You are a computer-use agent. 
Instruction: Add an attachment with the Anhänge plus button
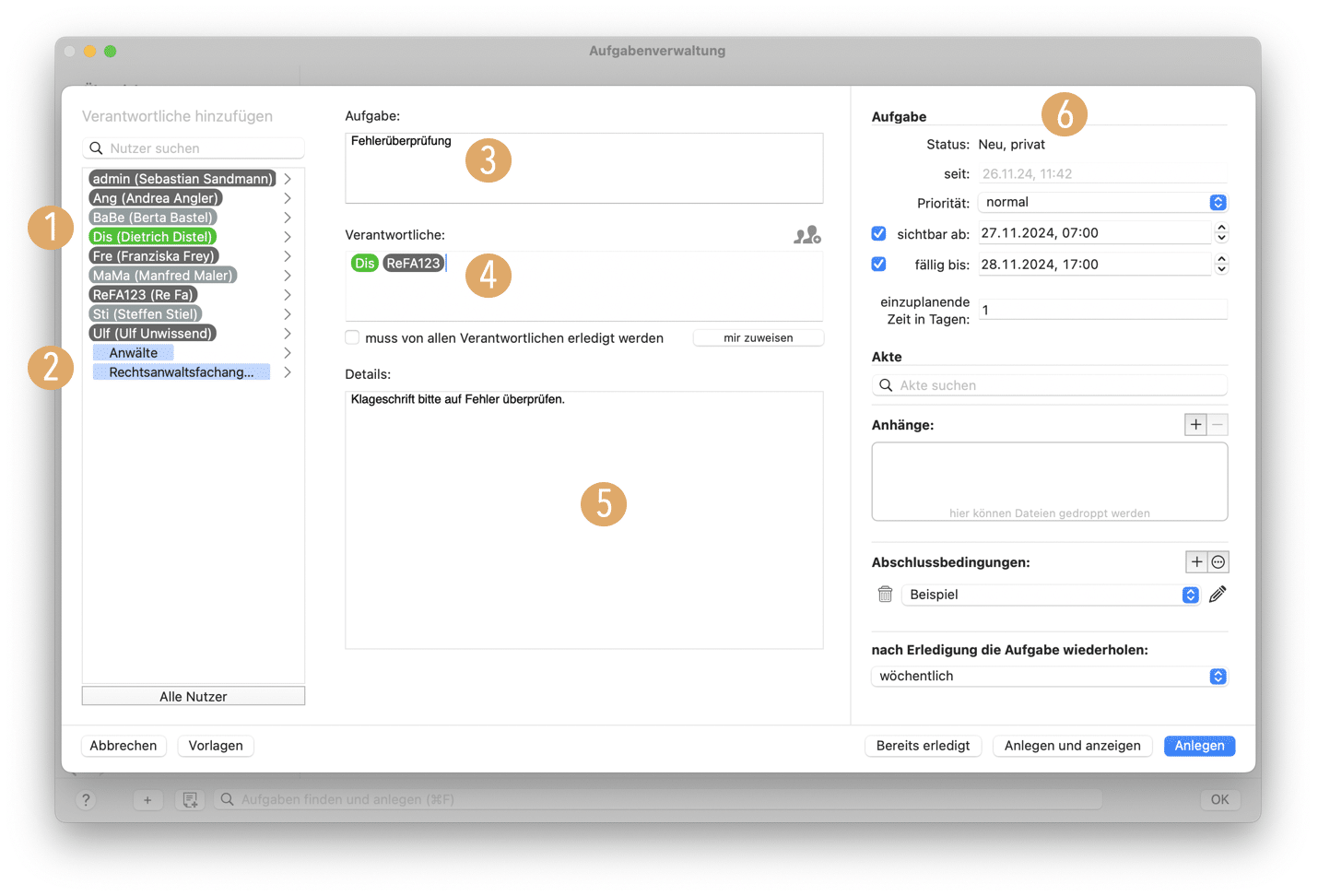point(1195,425)
